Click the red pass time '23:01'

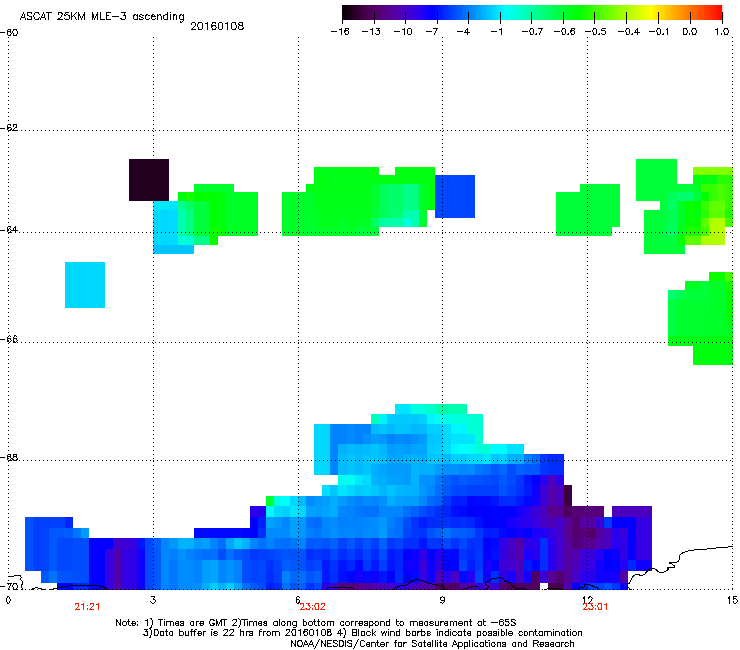tap(595, 607)
